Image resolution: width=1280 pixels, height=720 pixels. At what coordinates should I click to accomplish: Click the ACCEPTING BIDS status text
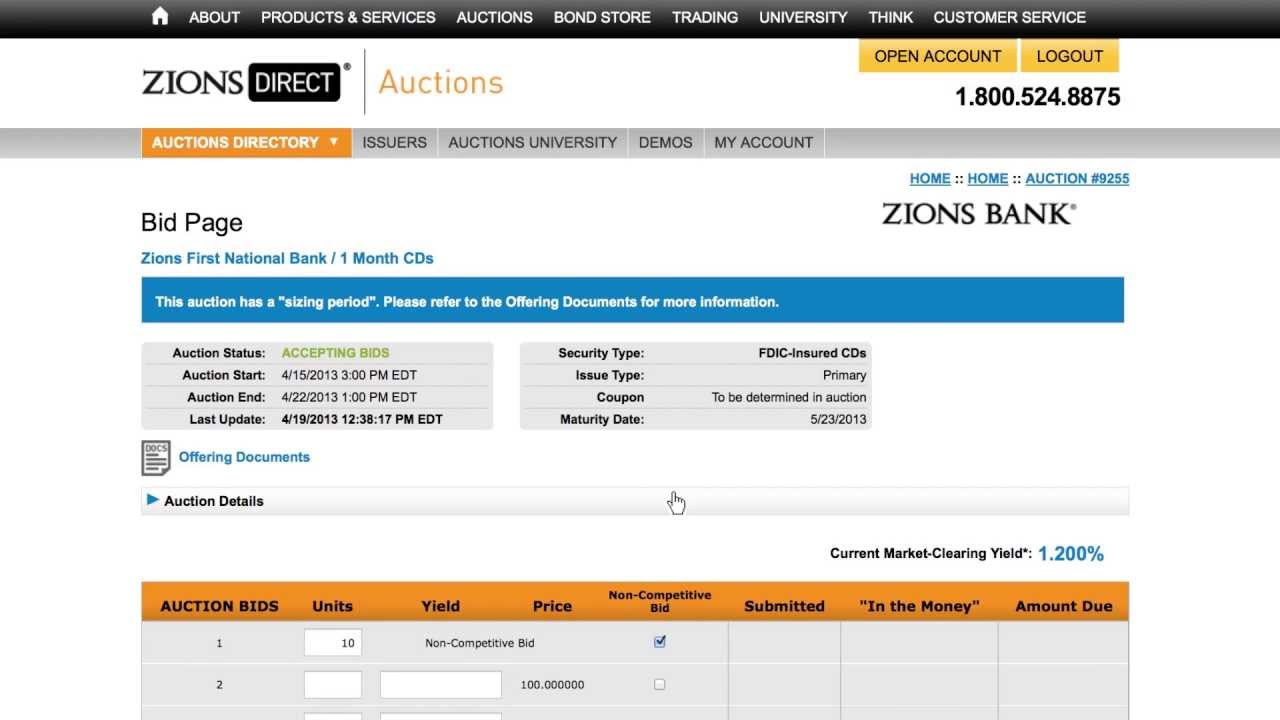[x=335, y=353]
